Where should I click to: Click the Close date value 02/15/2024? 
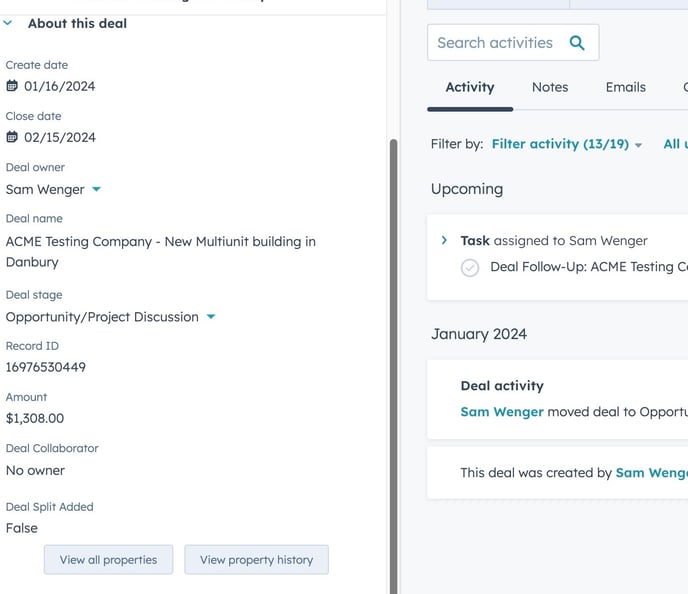tap(60, 137)
